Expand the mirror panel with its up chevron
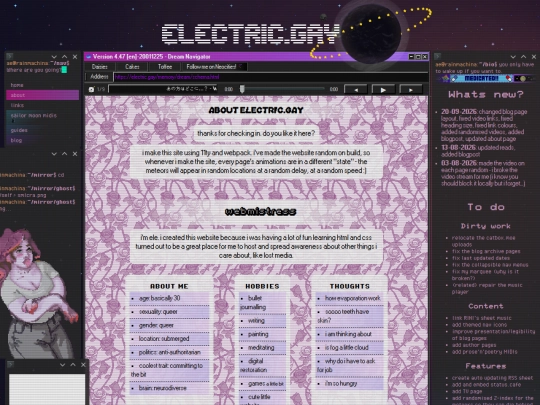This screenshot has width=540, height=405. click(x=64, y=154)
